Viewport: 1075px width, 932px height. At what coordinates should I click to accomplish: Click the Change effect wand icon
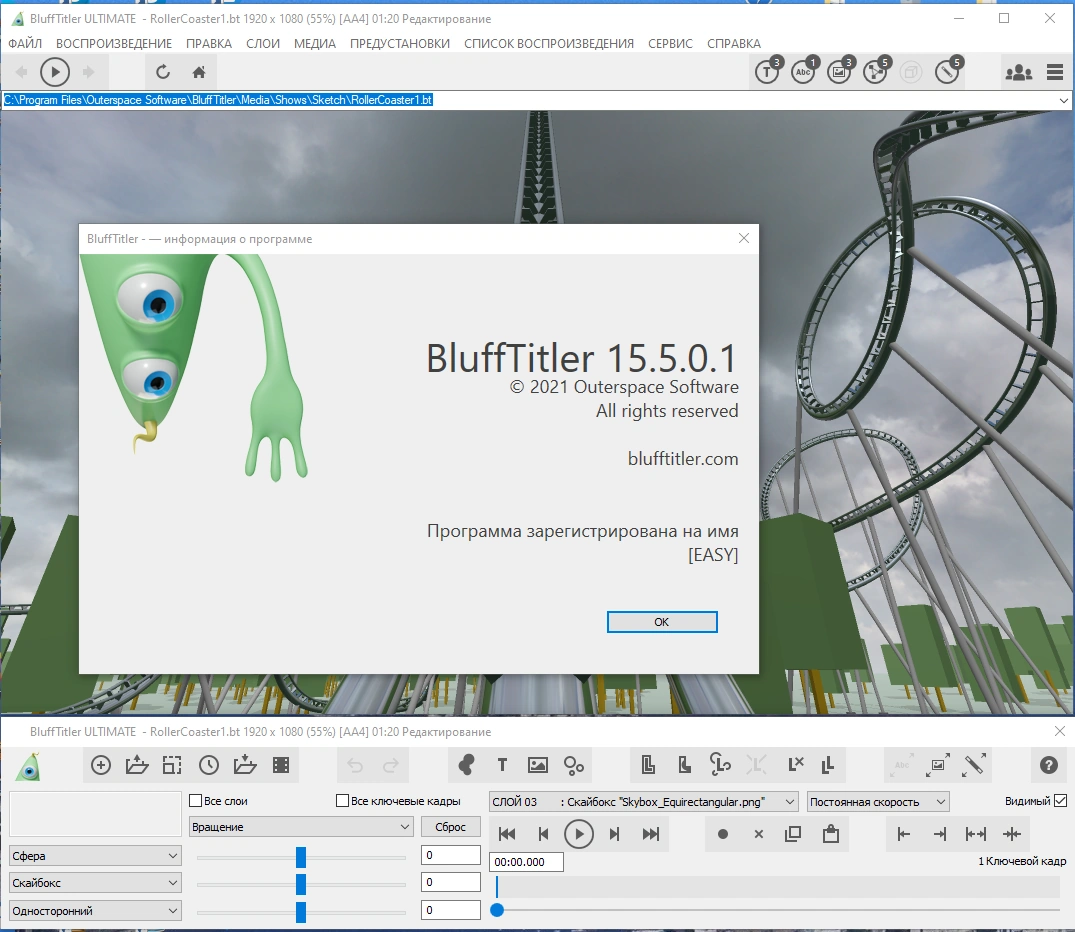[974, 765]
